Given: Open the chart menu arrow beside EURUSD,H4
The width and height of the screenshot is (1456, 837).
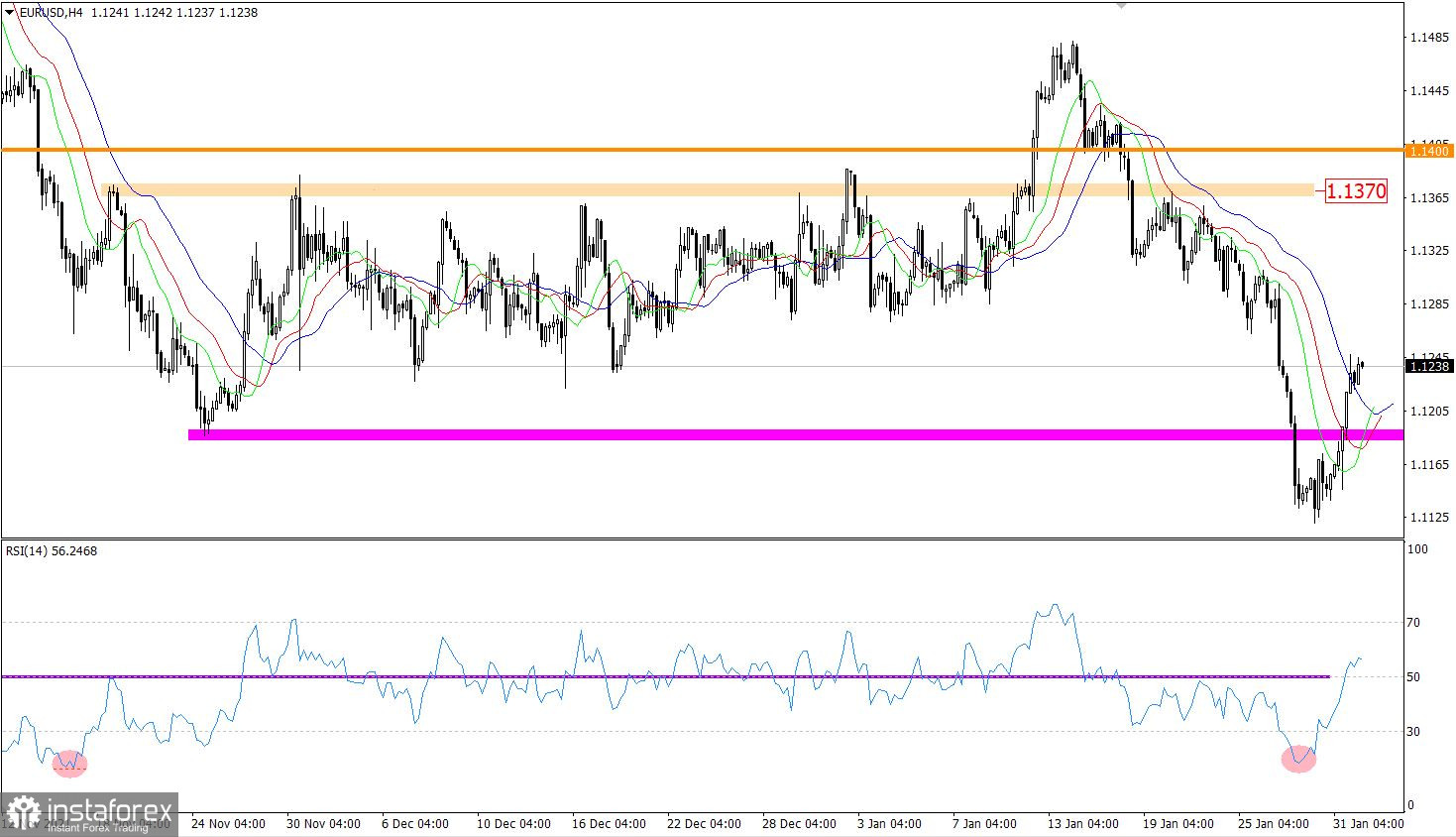Looking at the screenshot, I should click(x=10, y=13).
